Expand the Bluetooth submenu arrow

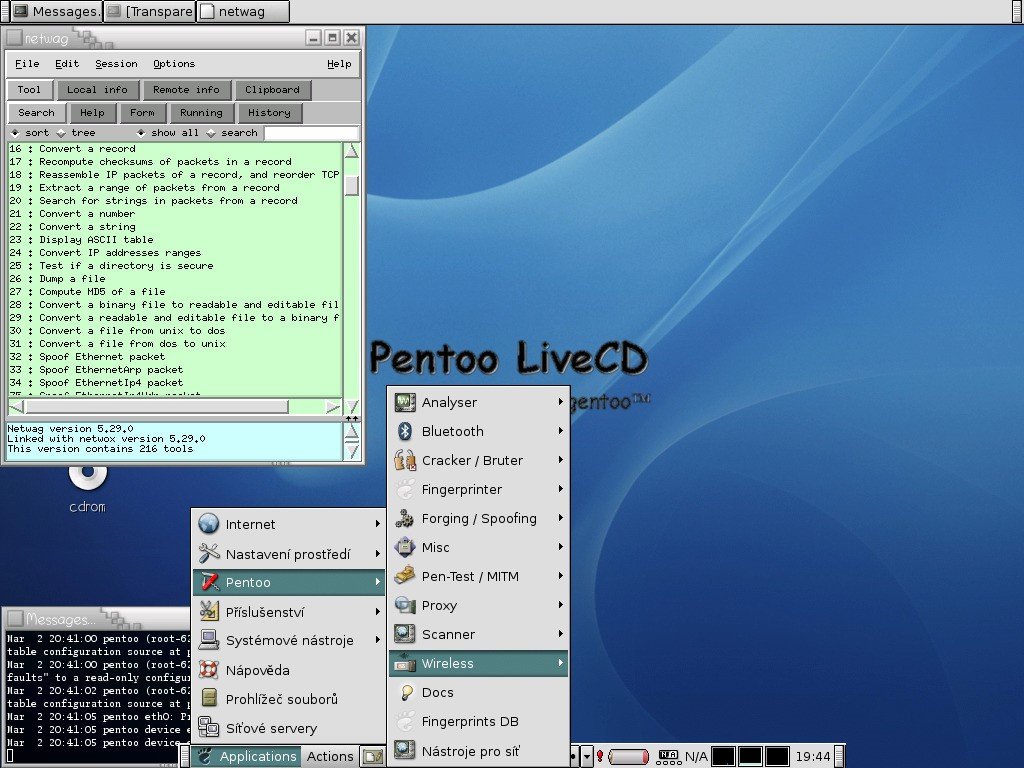coord(560,430)
